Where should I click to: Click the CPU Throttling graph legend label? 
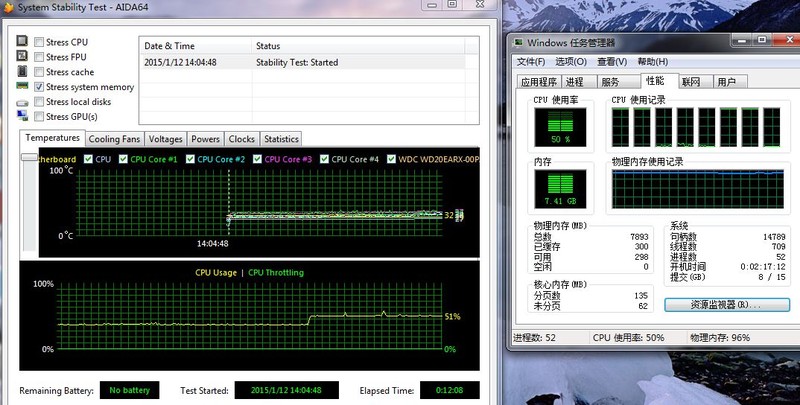[276, 272]
